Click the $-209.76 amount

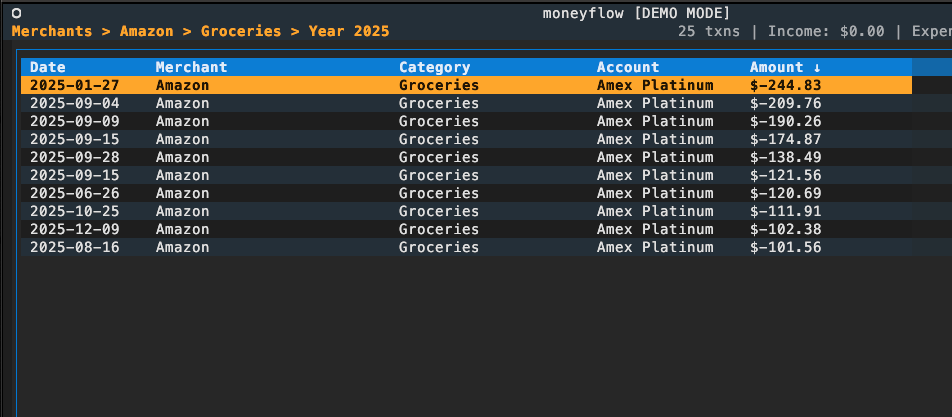point(786,103)
